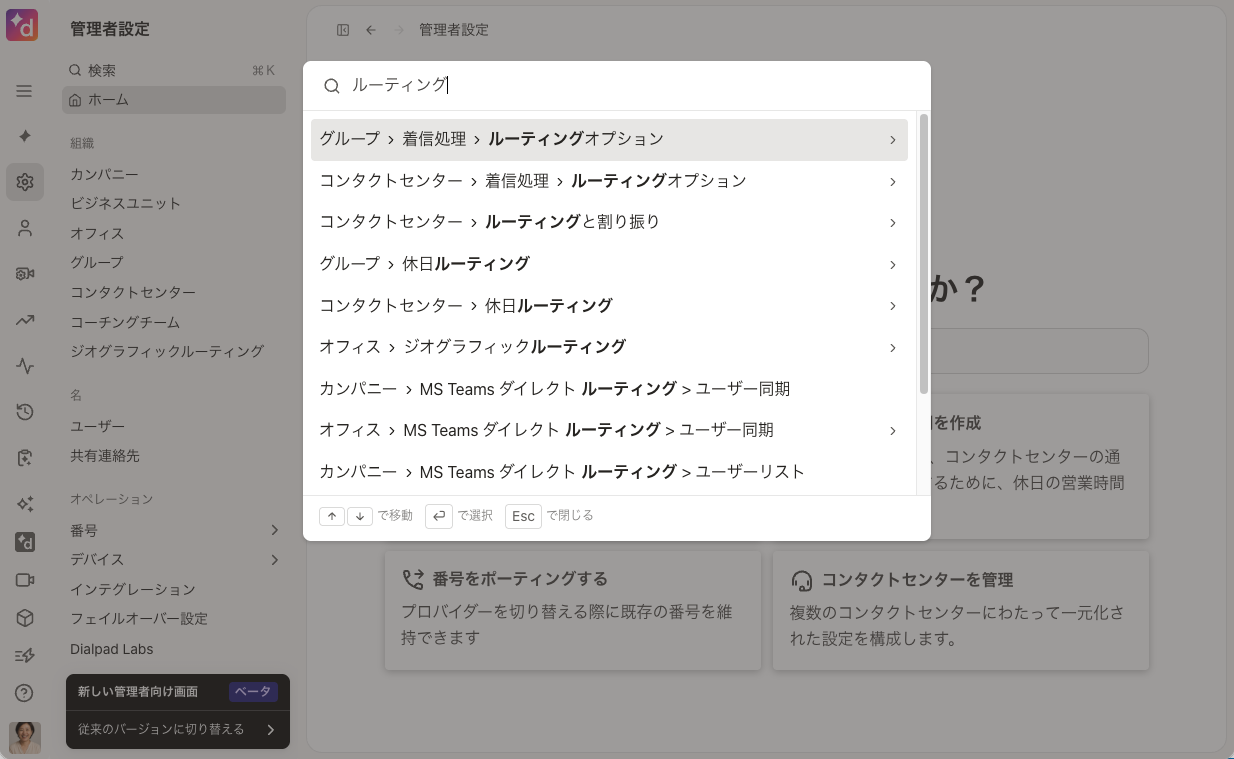Select オフィス > ジオグラフィックルーティング result

609,347
